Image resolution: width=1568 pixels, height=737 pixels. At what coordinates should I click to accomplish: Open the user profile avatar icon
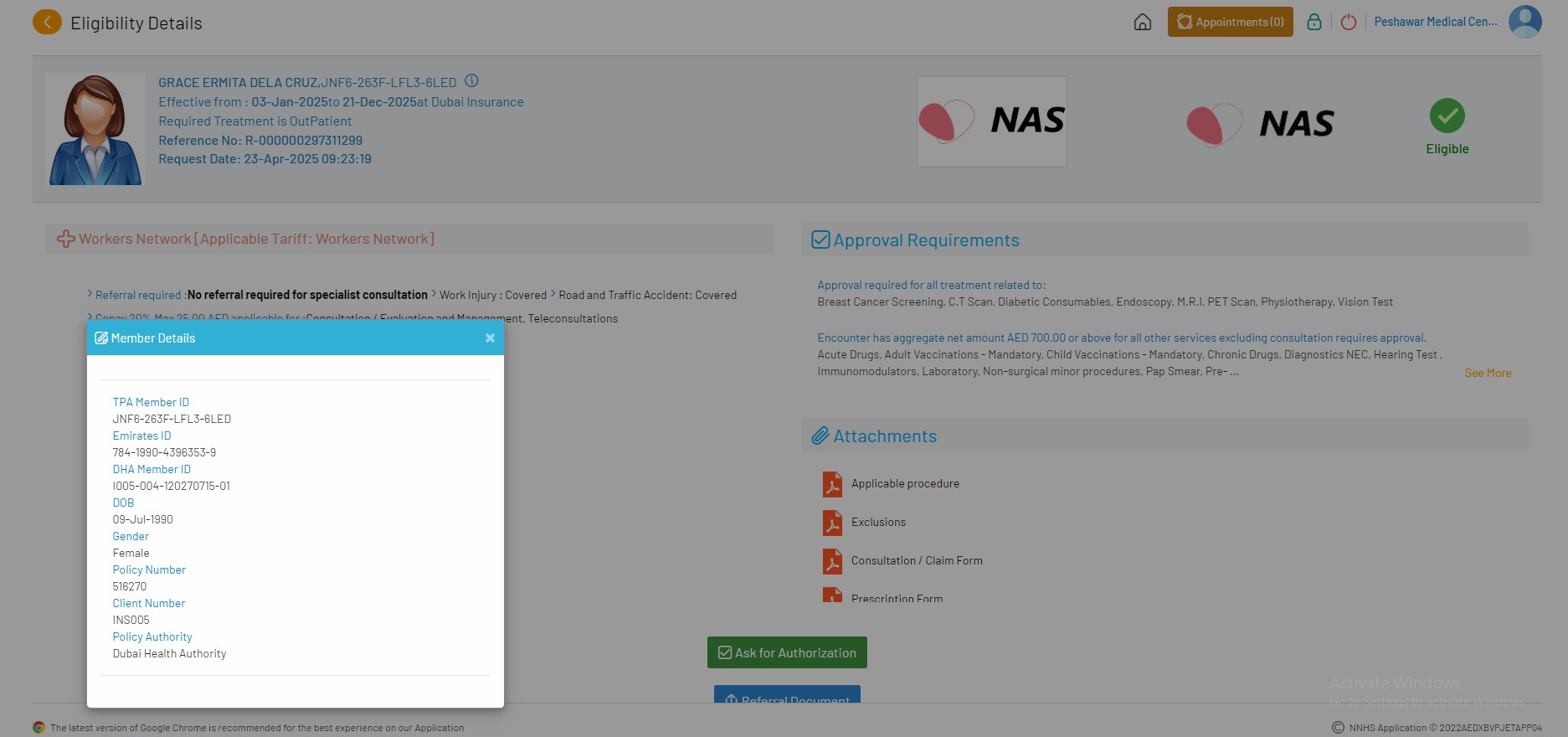pyautogui.click(x=1524, y=22)
